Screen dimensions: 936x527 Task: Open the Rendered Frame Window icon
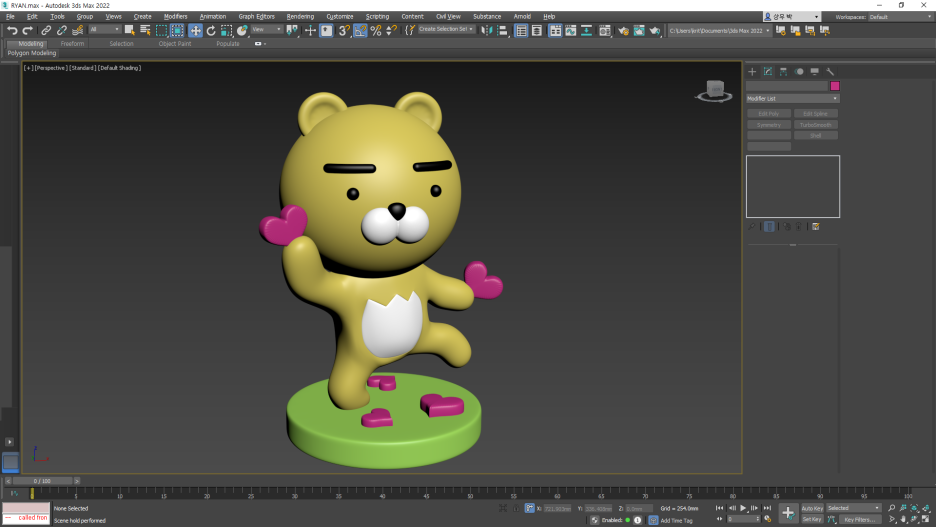click(639, 30)
